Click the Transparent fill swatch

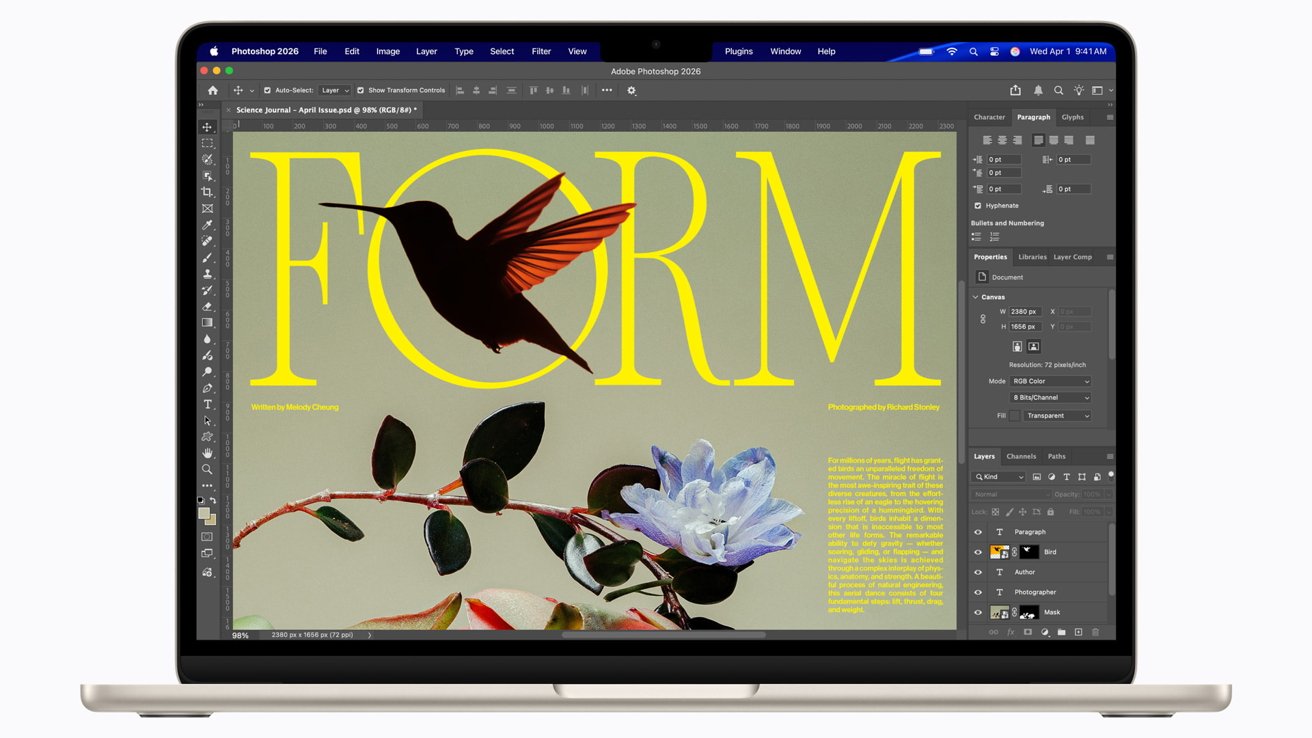(x=1015, y=415)
